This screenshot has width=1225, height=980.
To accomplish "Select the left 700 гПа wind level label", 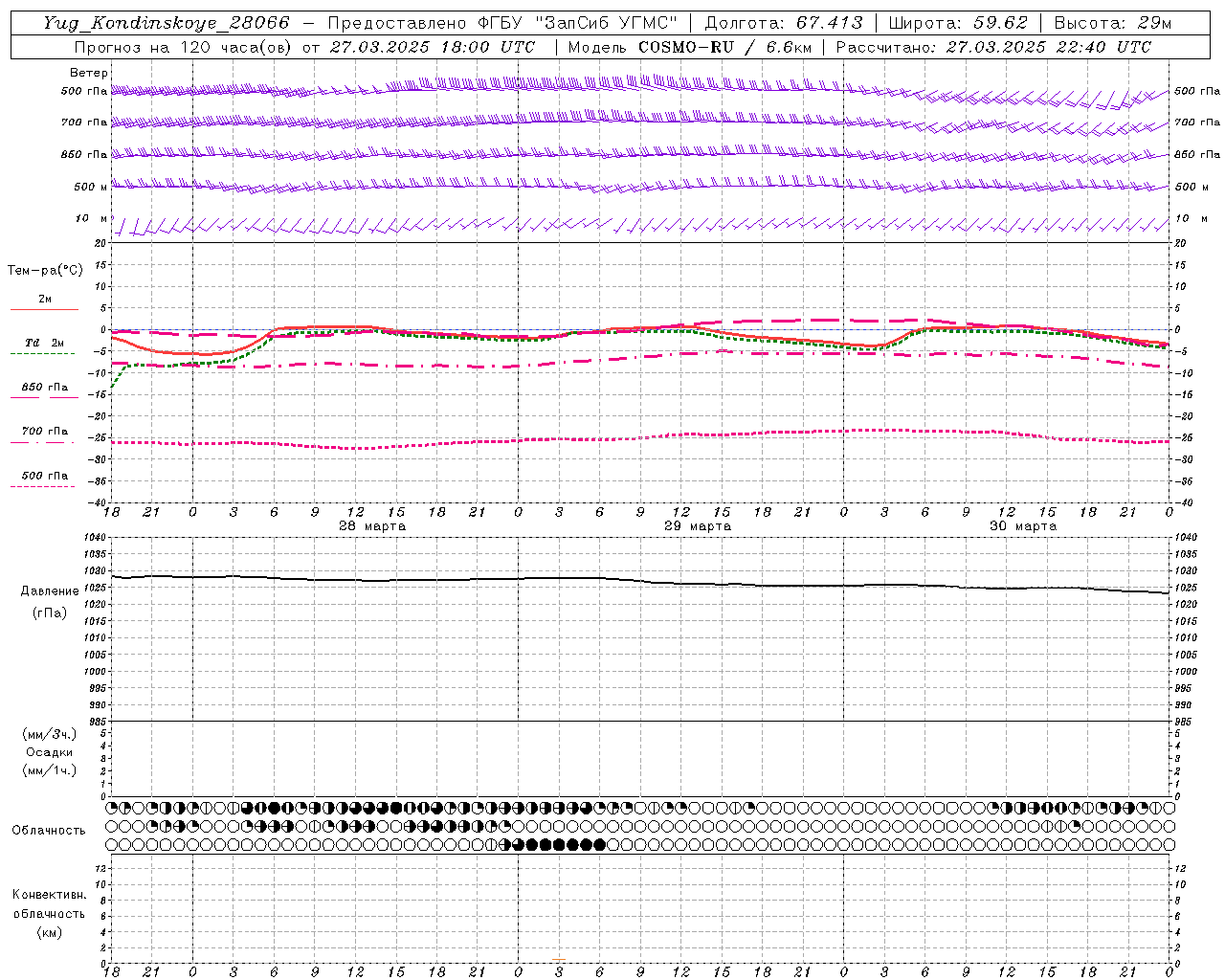I will 84,122.
